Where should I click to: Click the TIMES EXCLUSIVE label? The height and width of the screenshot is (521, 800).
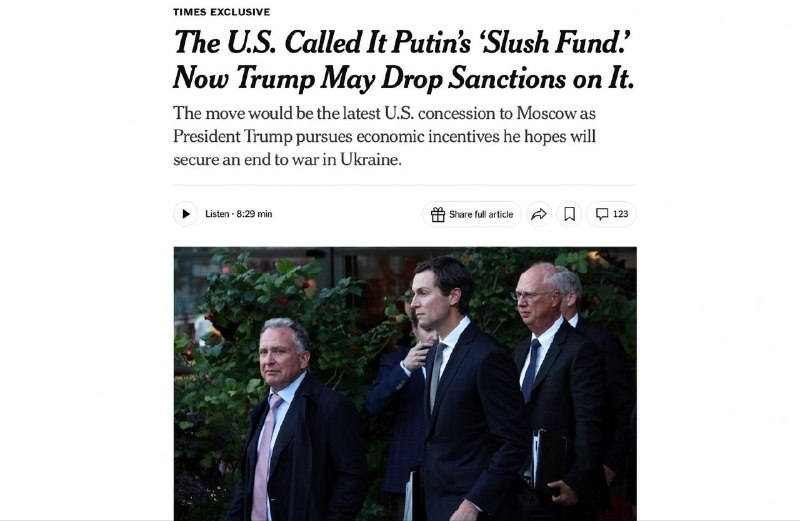[x=221, y=12]
